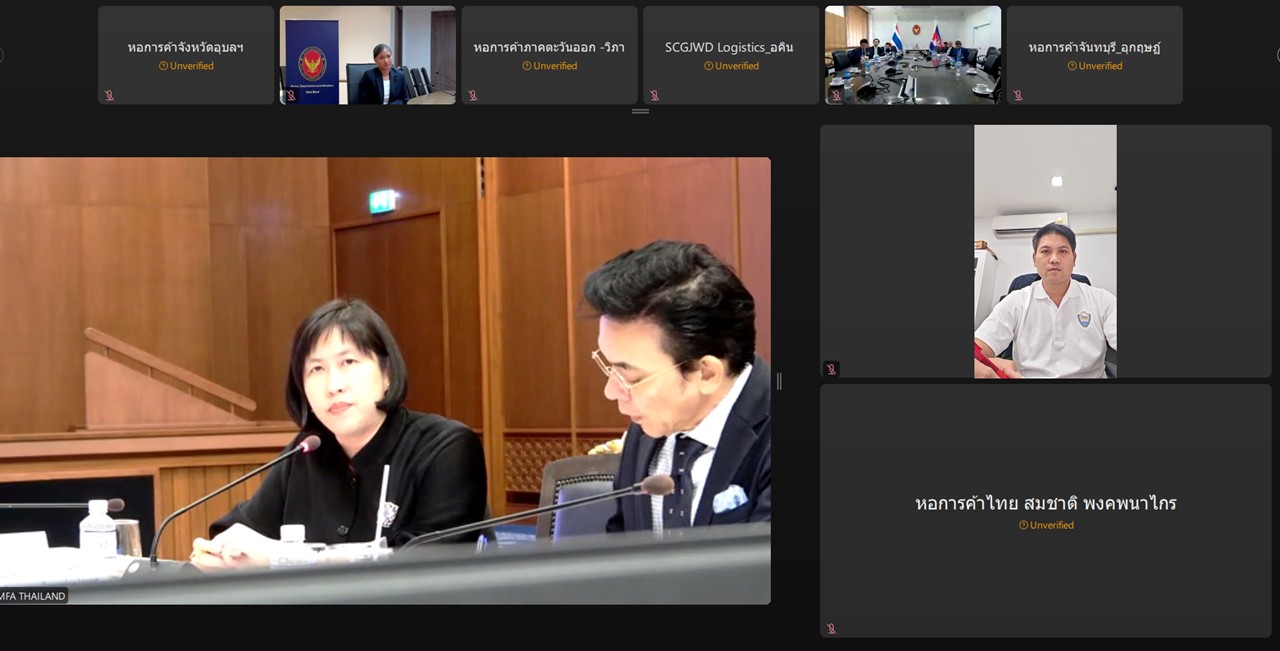Click muted mic icon on หอการค้าจันทบุรี tile
This screenshot has height=651, width=1280.
pyautogui.click(x=1018, y=96)
